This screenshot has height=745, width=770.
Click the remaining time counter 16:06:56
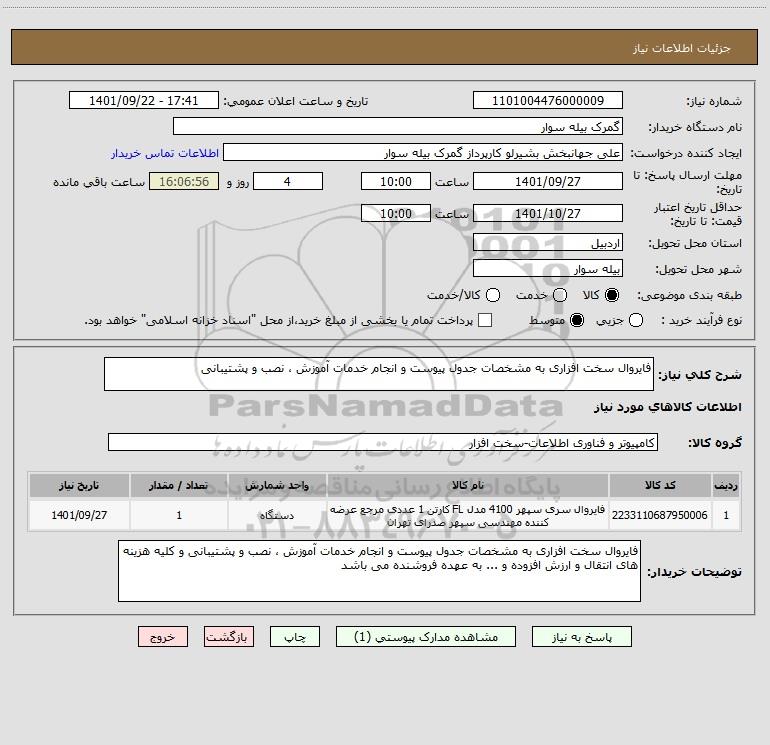(x=184, y=181)
